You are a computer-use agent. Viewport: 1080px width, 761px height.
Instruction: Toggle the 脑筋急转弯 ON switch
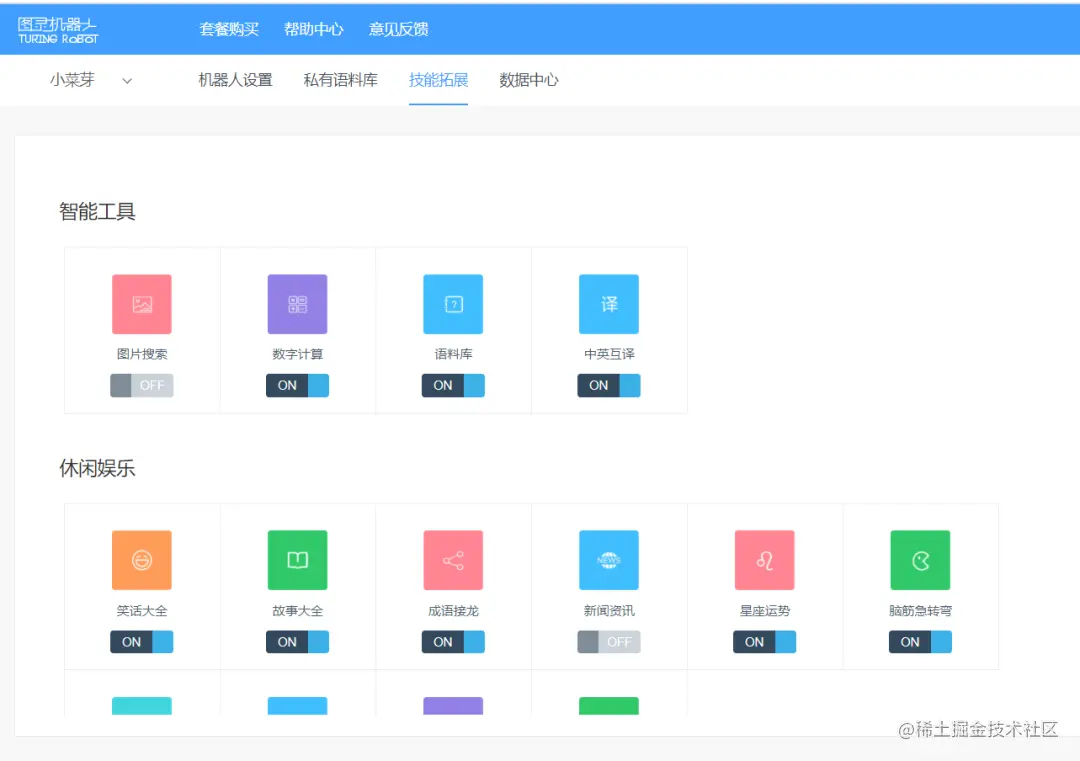click(x=920, y=642)
